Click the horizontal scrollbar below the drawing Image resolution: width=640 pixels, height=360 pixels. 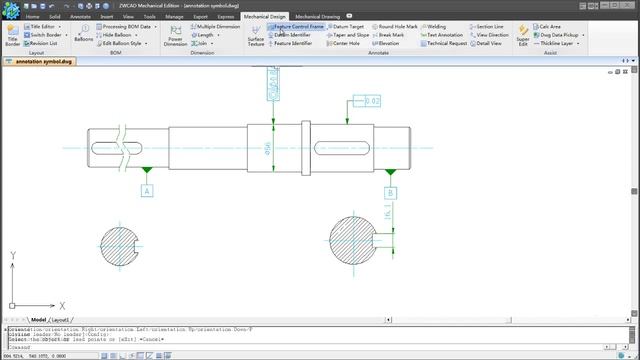(508, 320)
